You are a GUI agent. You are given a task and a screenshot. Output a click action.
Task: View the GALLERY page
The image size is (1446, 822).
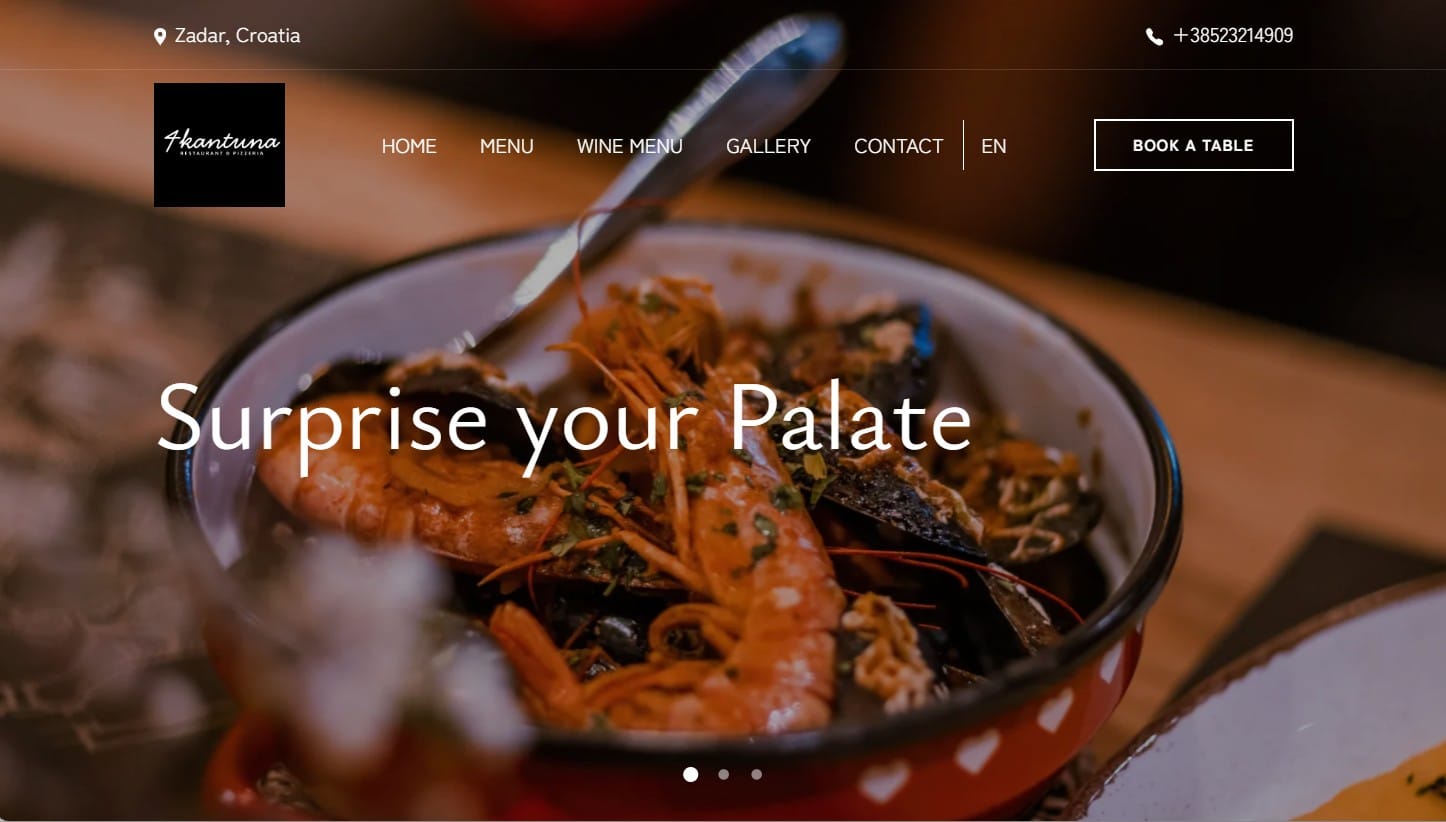[x=768, y=146]
